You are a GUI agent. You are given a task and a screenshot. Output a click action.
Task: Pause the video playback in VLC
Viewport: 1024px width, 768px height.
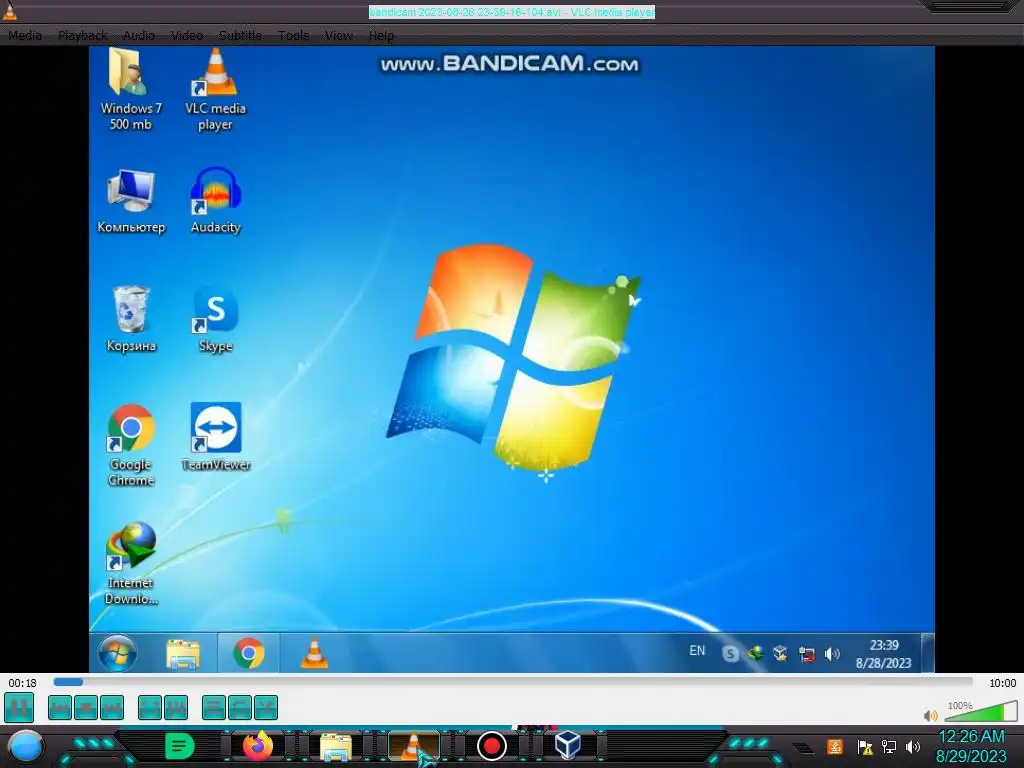(x=19, y=707)
